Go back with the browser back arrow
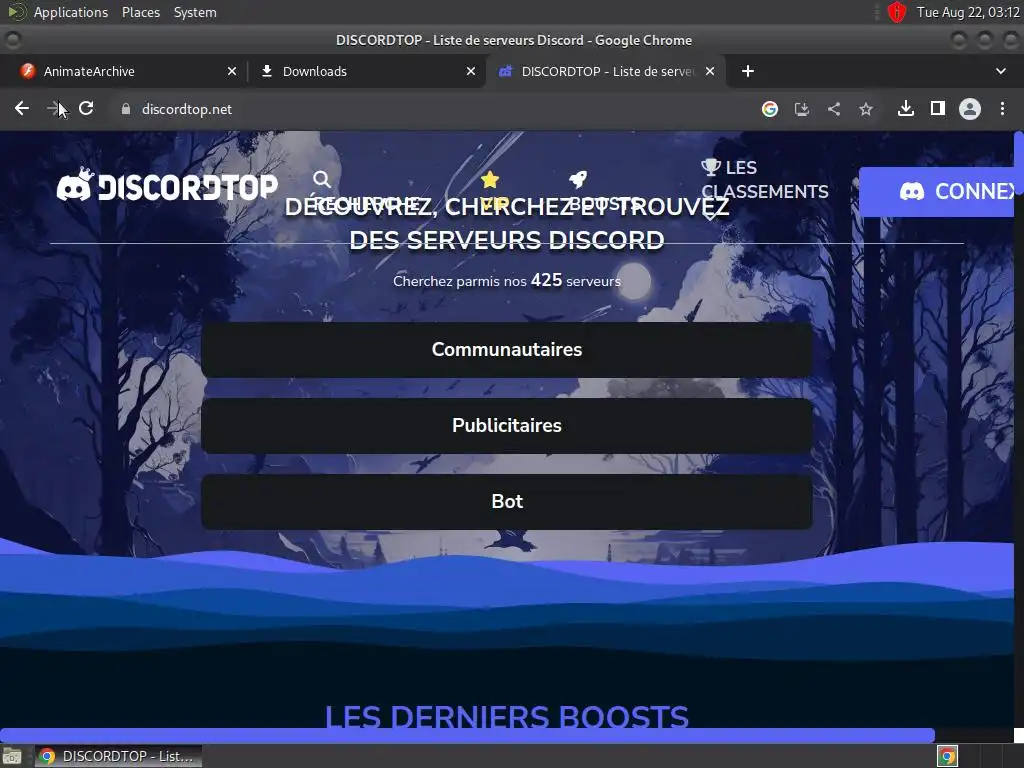This screenshot has height=768, width=1024. [22, 108]
